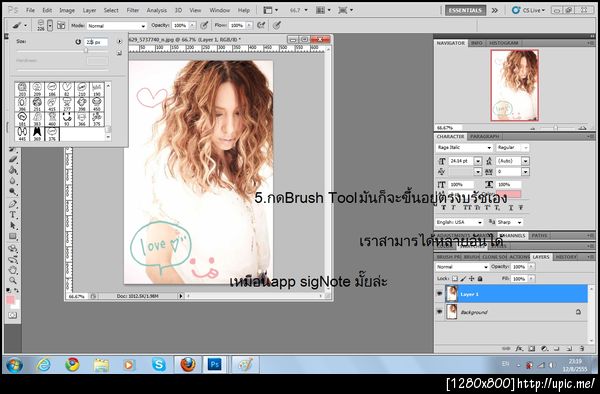Enable airbrush mode icon

261,26
